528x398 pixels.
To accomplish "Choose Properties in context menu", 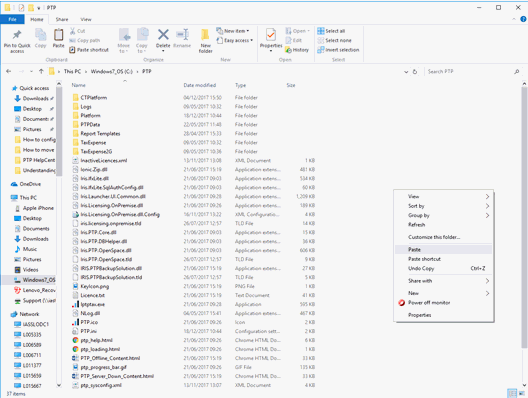I will click(443, 315).
